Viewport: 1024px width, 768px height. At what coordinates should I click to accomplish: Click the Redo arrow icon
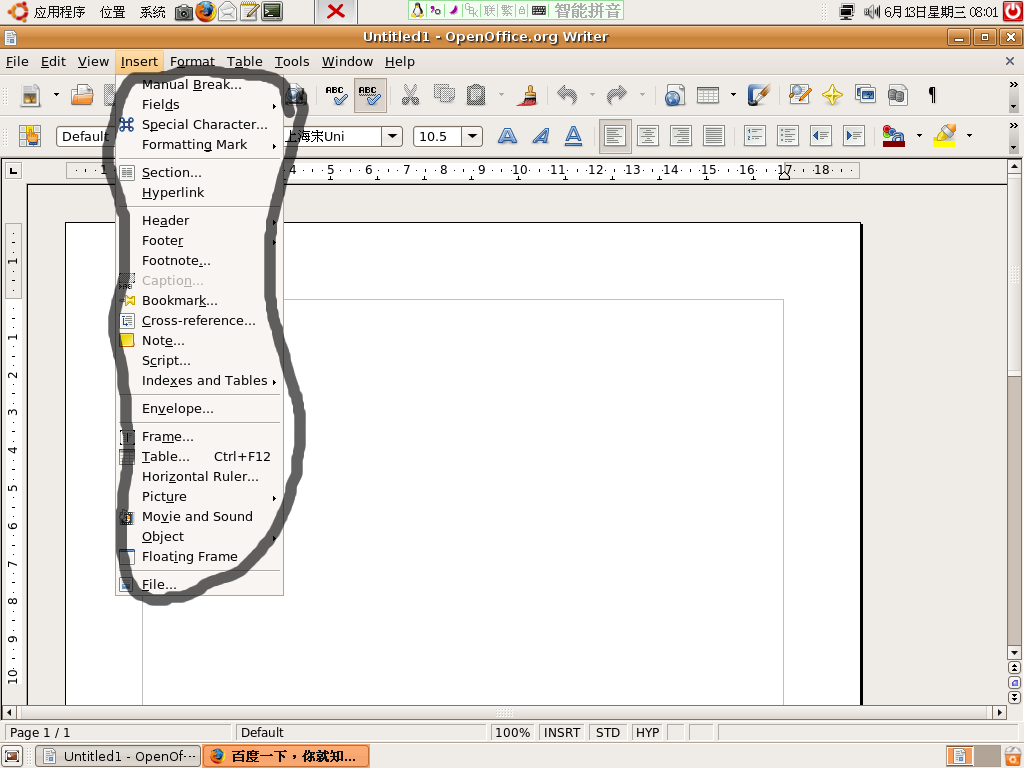point(616,95)
